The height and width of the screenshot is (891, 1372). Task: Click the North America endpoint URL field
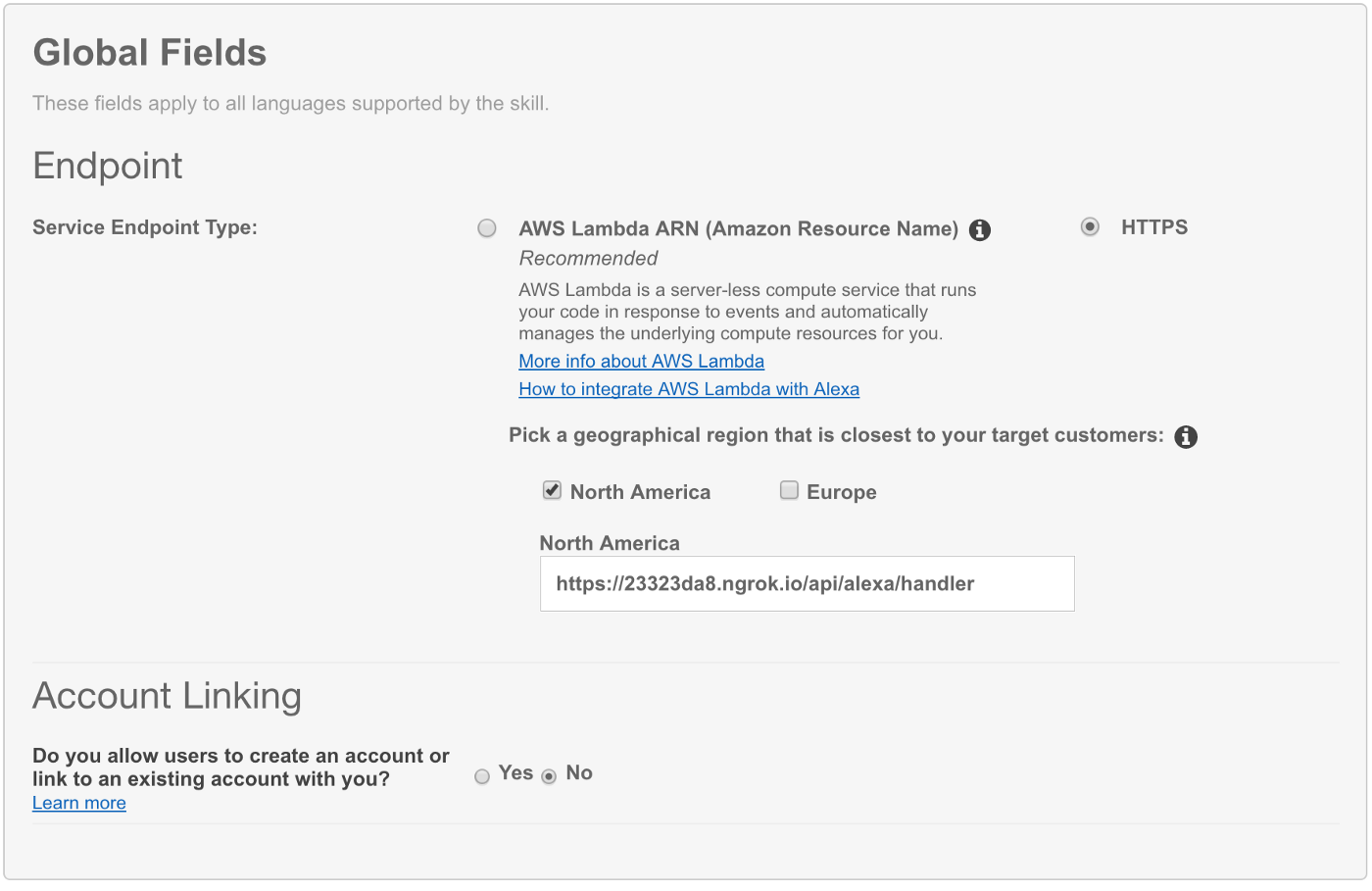click(808, 584)
